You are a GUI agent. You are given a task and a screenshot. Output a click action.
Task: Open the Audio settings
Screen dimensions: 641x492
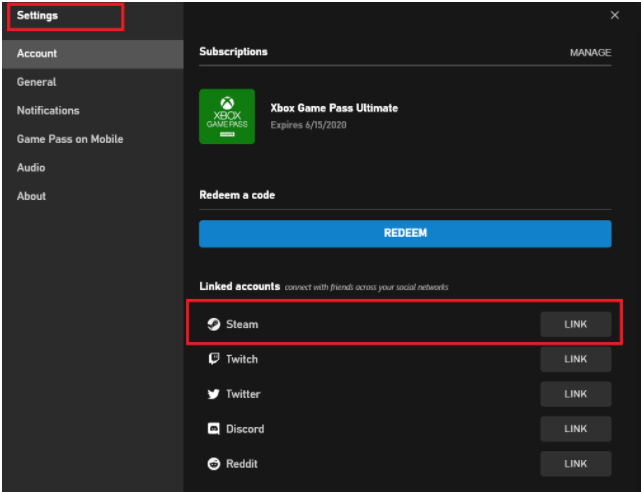pos(93,168)
